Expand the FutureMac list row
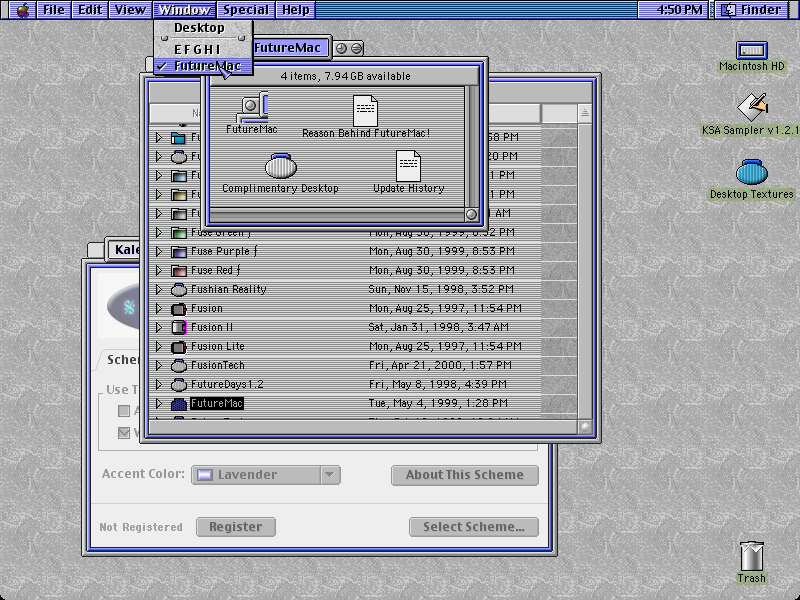The height and width of the screenshot is (600, 800). 159,404
